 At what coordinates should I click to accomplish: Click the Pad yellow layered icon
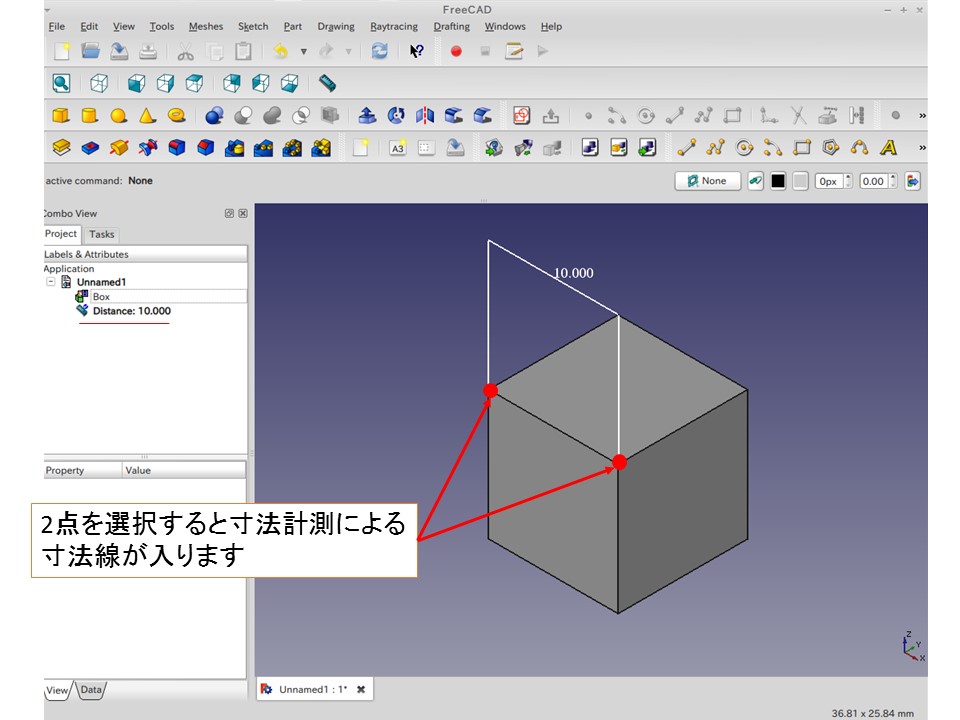pos(61,148)
